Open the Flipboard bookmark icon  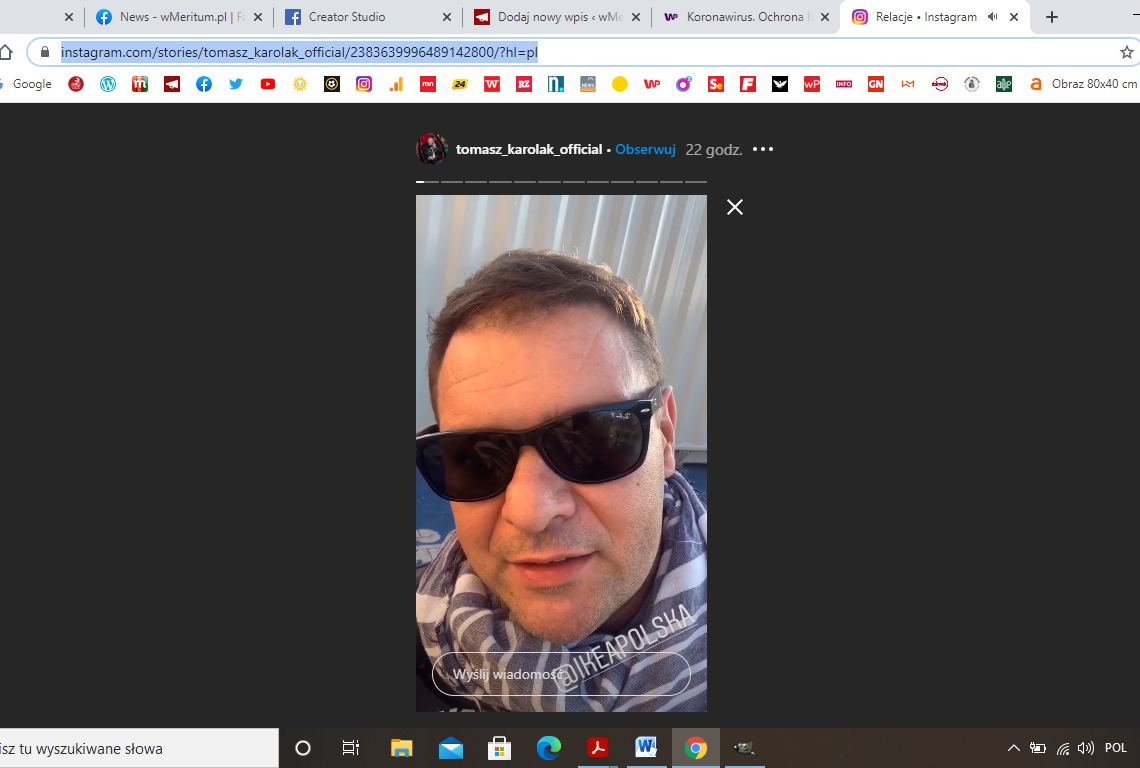click(748, 84)
